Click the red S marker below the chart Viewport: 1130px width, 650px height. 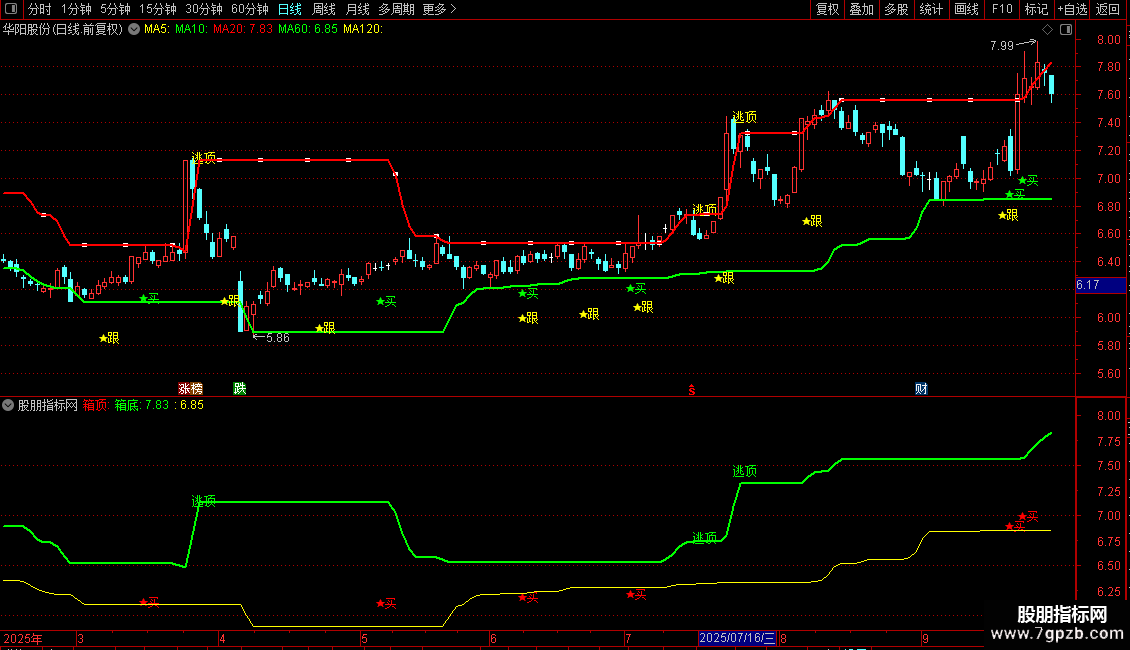[692, 390]
